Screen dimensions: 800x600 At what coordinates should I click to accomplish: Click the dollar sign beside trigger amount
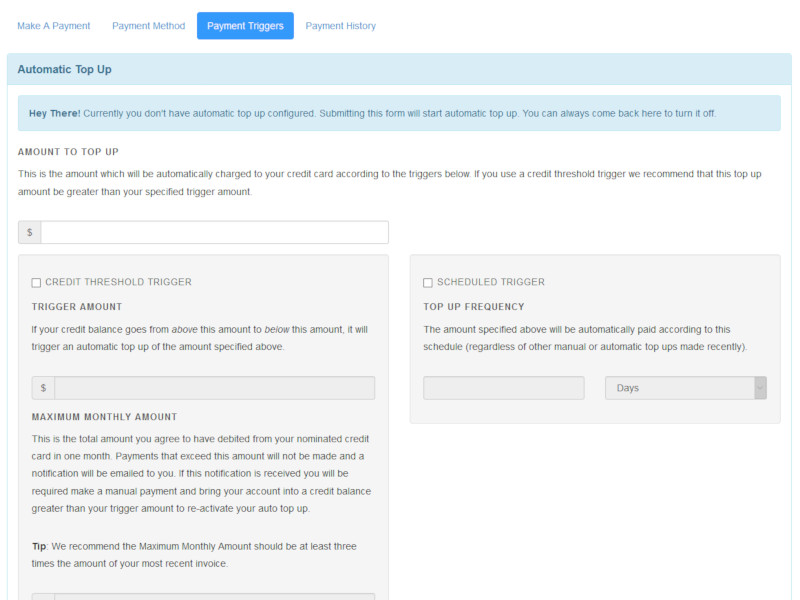point(43,388)
